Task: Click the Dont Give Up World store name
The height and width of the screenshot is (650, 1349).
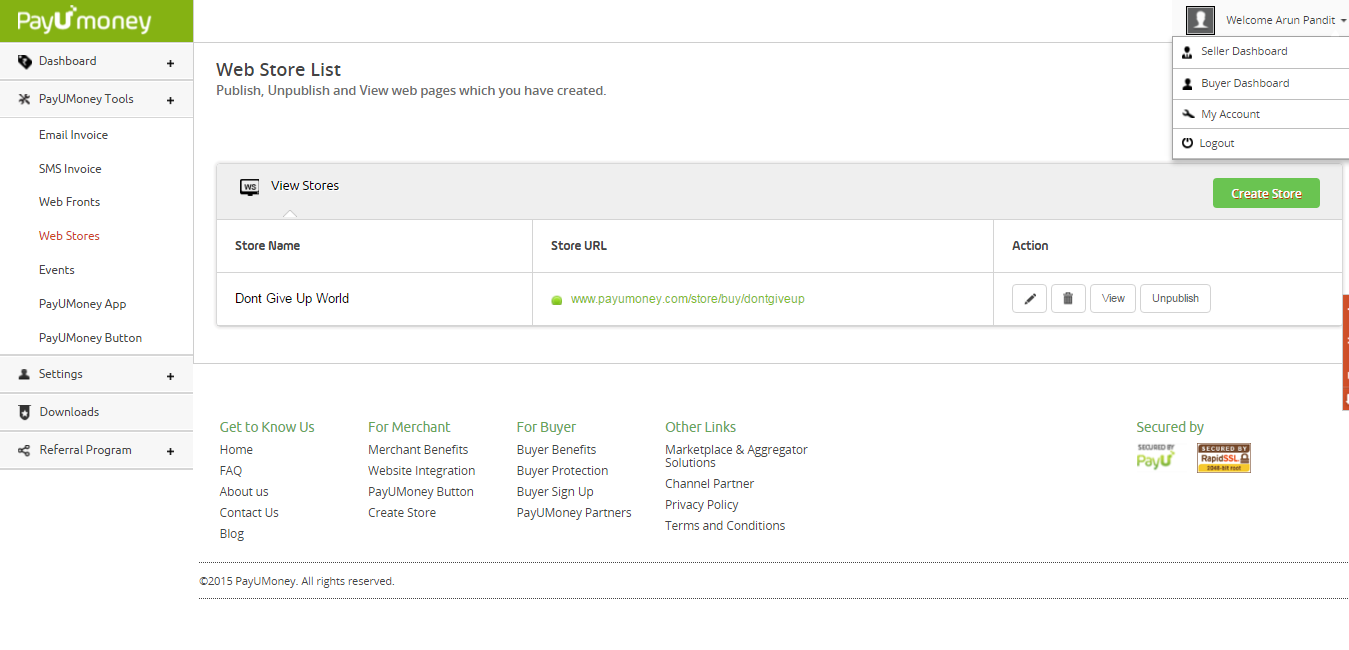Action: 292,299
